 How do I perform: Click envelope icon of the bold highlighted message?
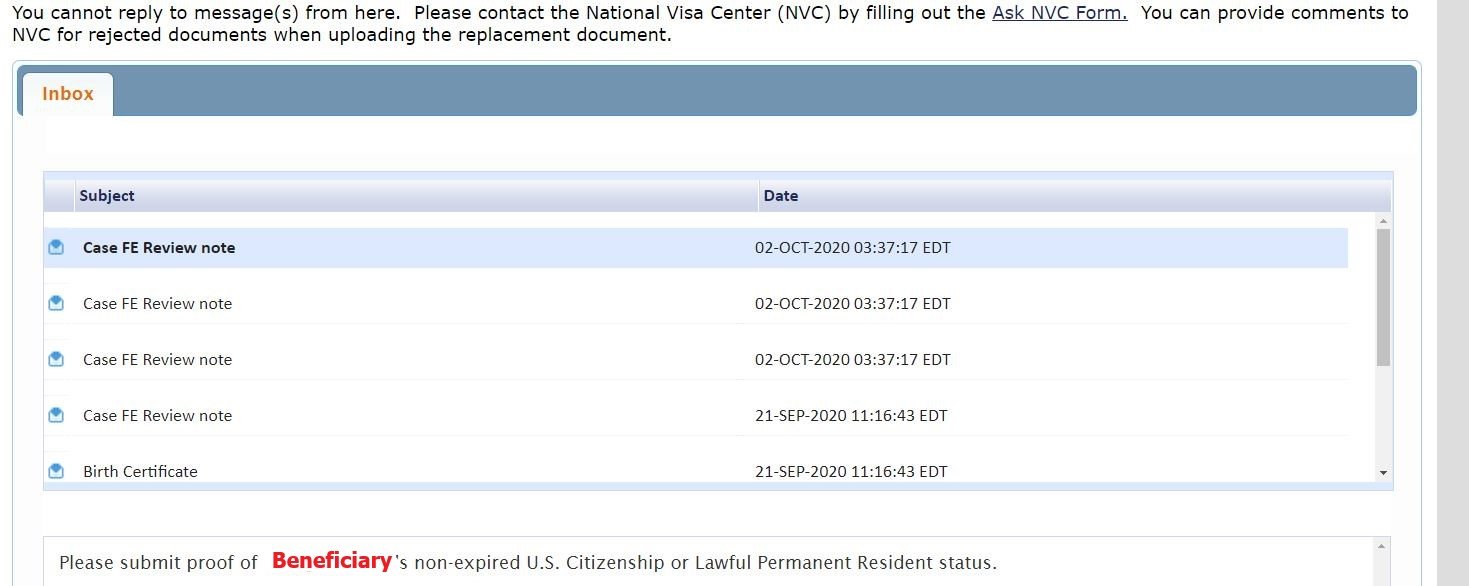click(x=56, y=247)
